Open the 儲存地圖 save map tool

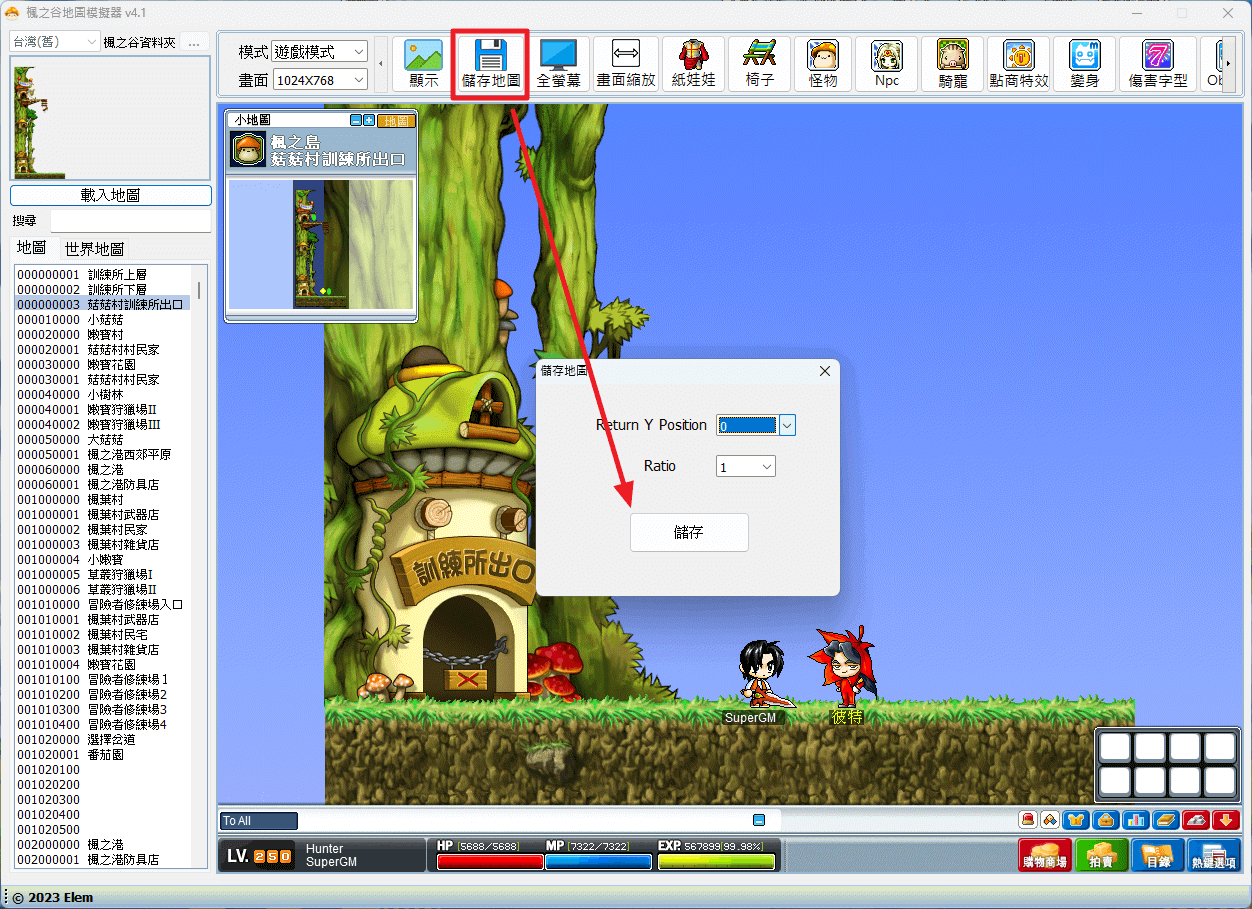click(x=490, y=64)
